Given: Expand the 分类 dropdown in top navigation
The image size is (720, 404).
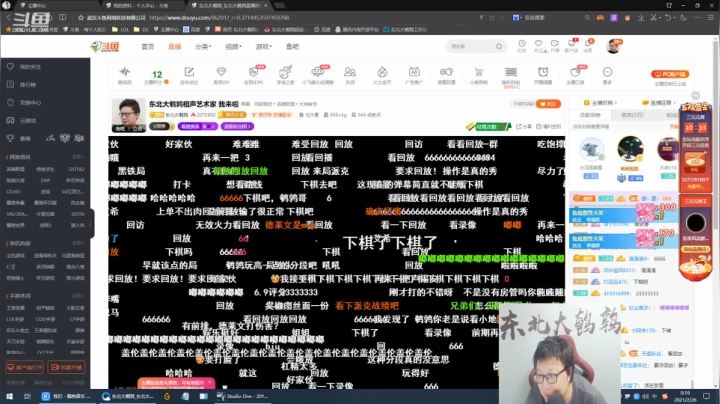Looking at the screenshot, I should (x=203, y=46).
